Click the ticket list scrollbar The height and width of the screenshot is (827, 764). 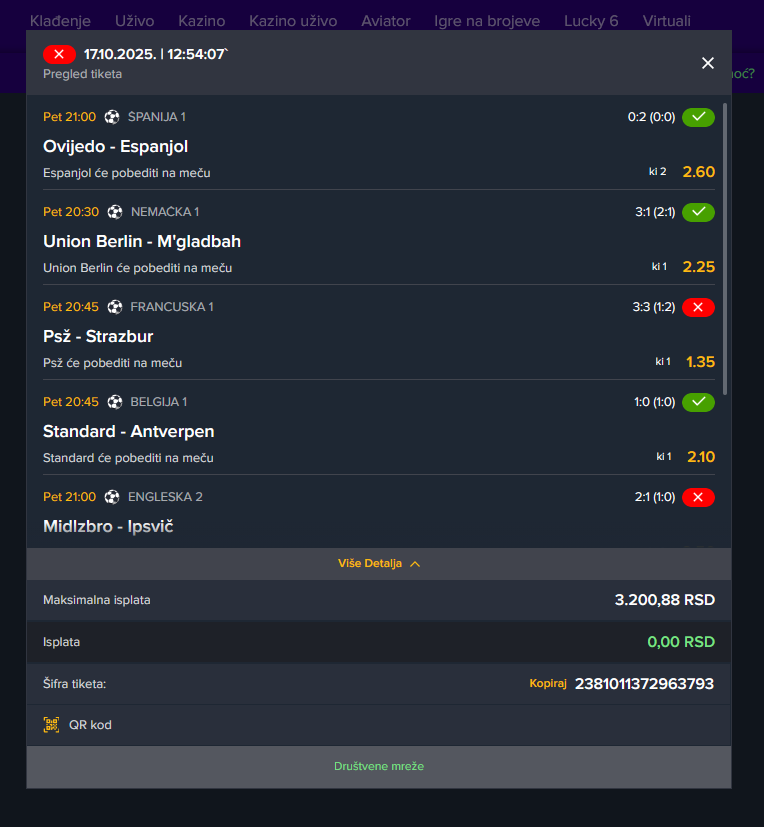pos(724,250)
